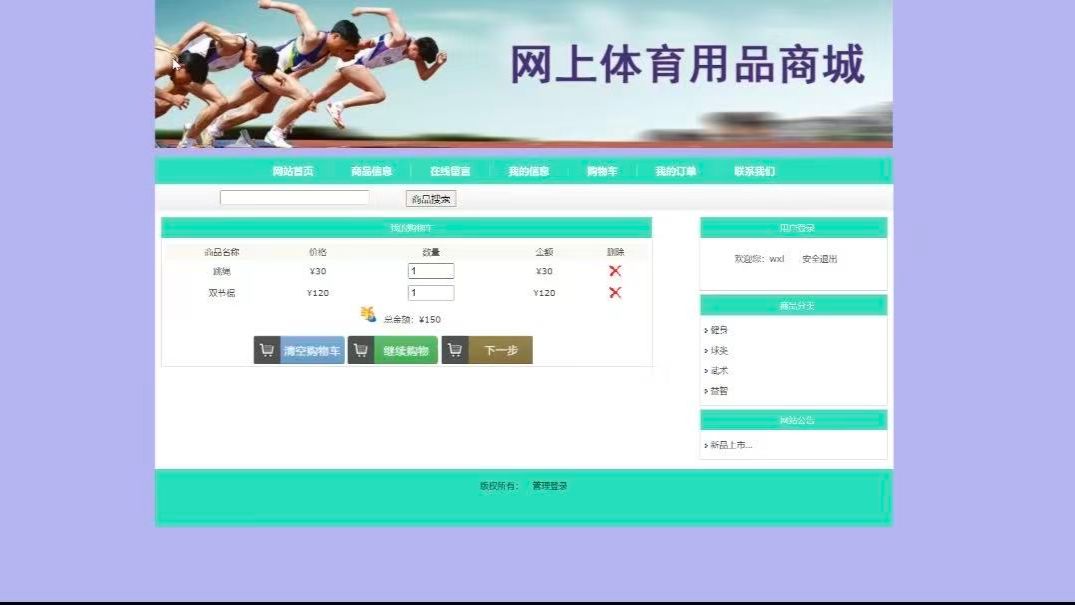Viewport: 1075px width, 605px height.
Task: Click the arrow icon beside 武术
Action: 707,369
